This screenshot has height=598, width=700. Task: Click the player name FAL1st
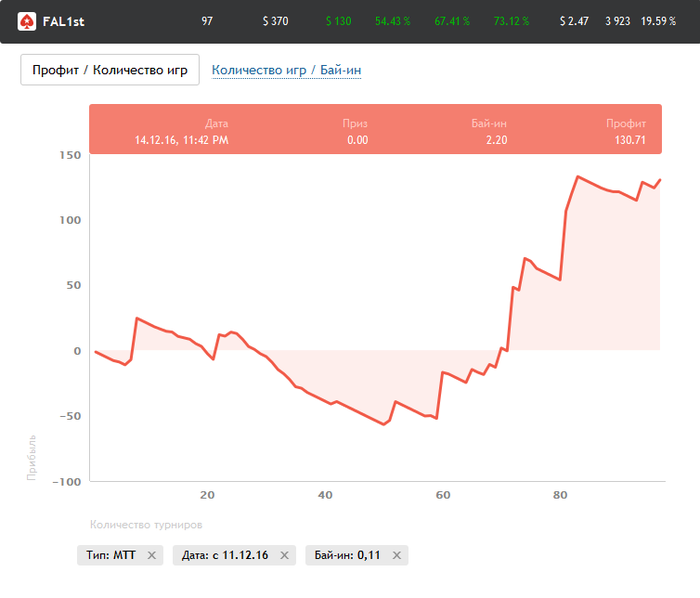[63, 21]
